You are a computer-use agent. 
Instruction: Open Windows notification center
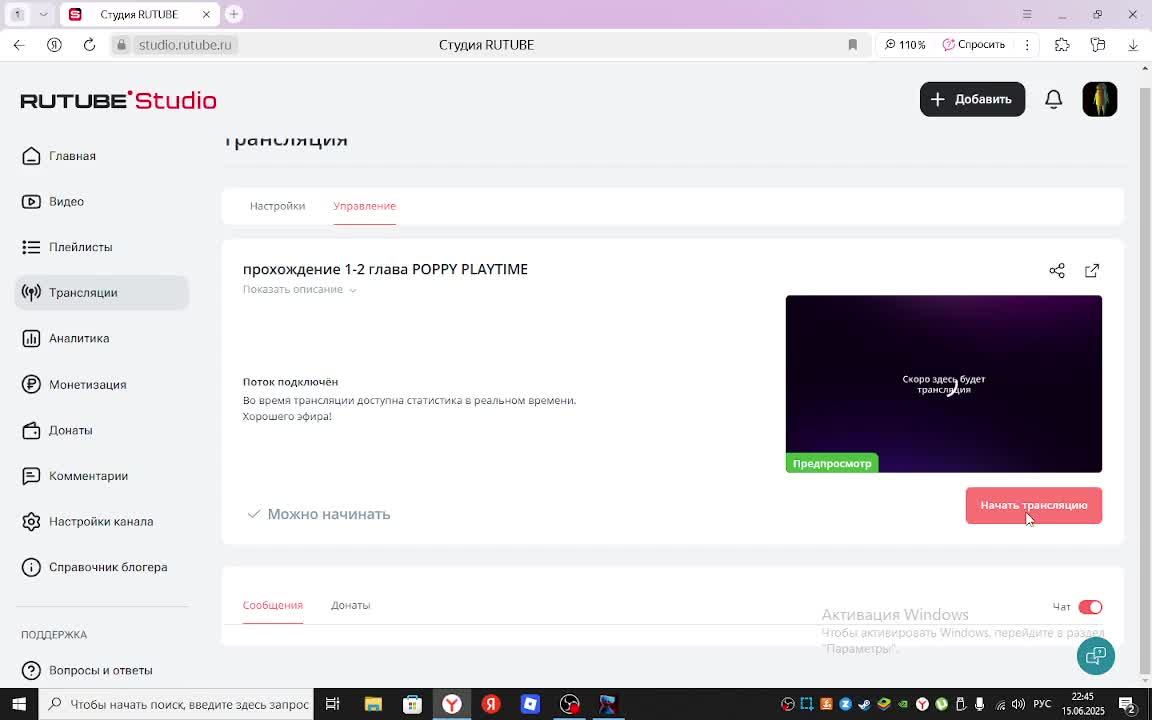coord(1128,705)
